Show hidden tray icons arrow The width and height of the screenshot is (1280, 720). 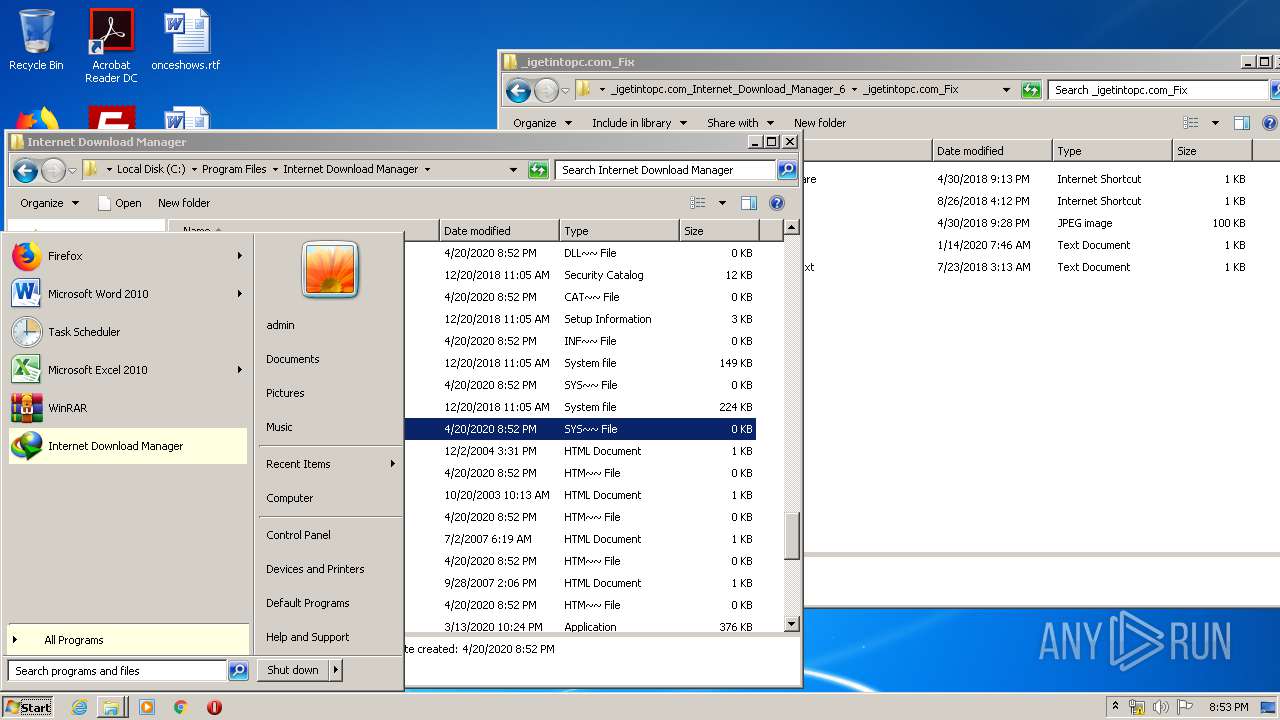[x=1115, y=707]
